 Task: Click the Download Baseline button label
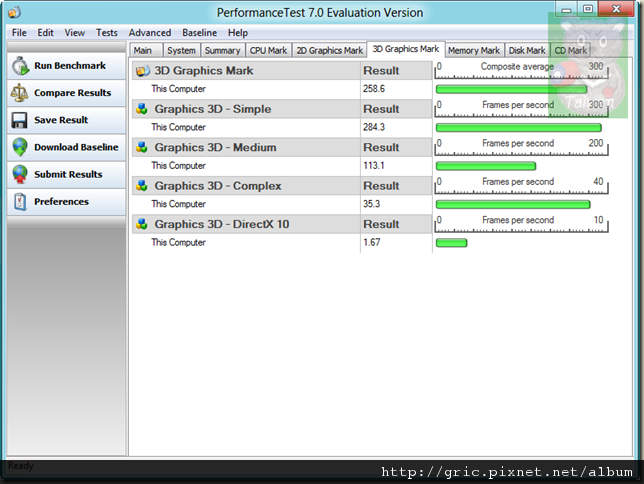(x=76, y=147)
